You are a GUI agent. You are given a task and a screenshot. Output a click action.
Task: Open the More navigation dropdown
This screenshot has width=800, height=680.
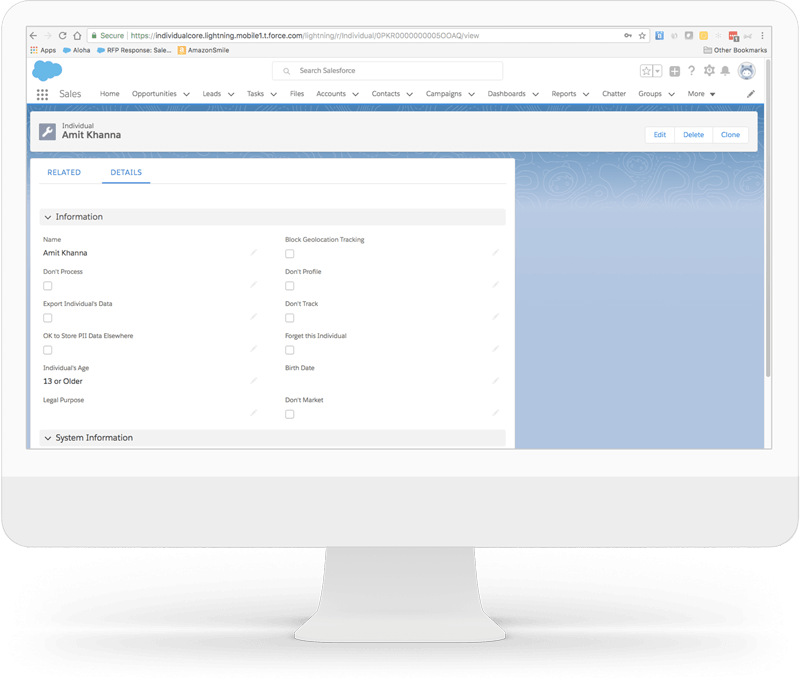(x=702, y=94)
